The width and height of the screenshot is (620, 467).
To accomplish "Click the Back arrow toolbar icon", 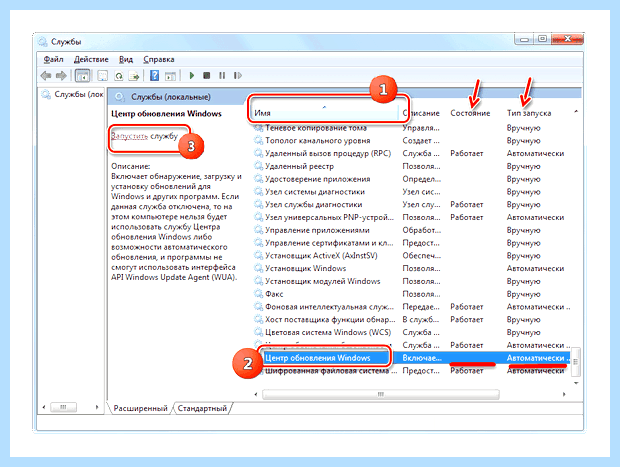I will tap(46, 75).
